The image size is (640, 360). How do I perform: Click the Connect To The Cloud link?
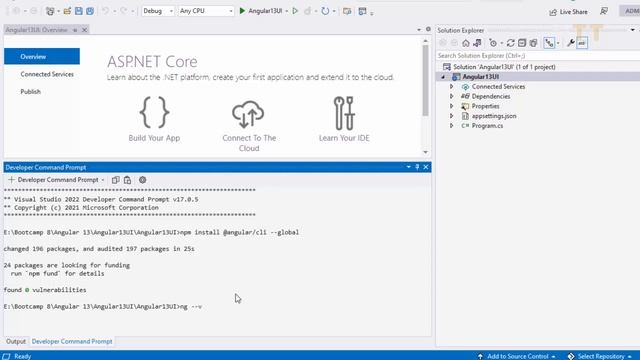(249, 126)
